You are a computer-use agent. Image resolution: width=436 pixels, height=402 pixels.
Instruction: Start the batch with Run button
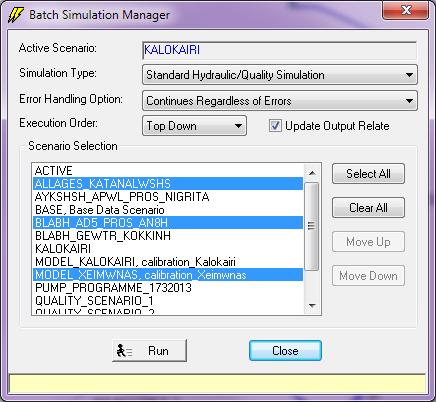(149, 351)
